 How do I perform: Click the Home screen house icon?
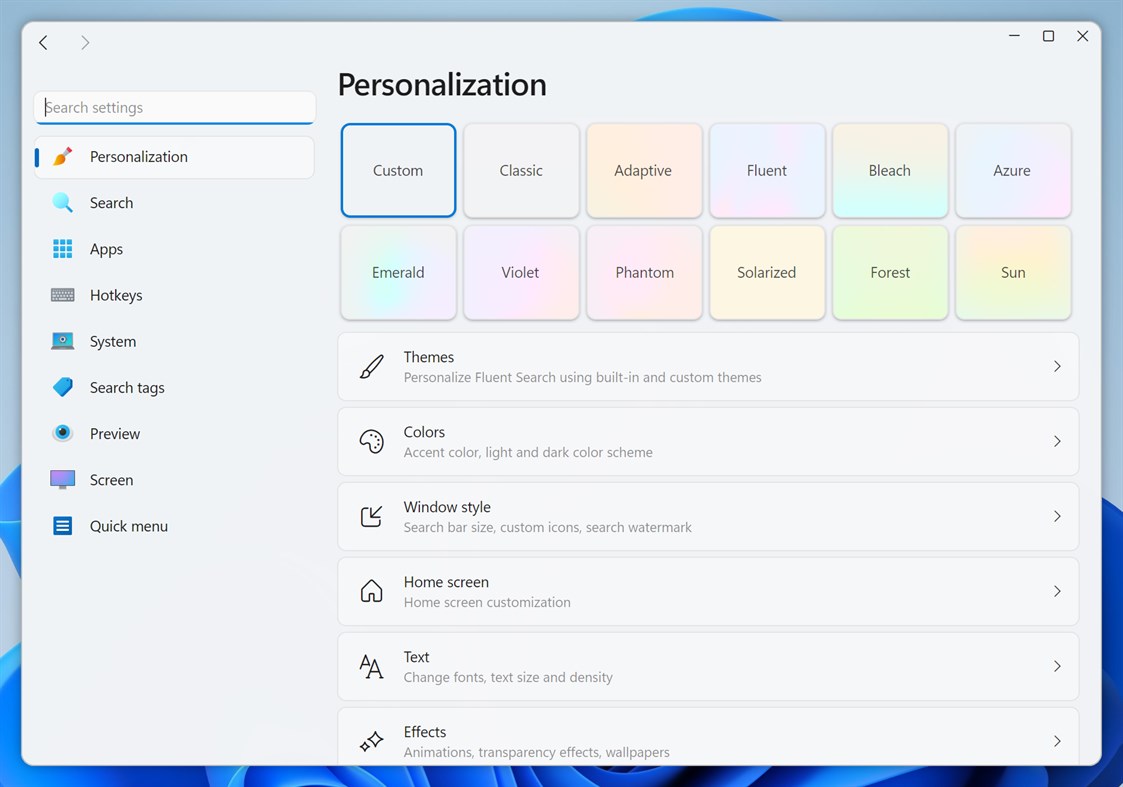pyautogui.click(x=371, y=591)
